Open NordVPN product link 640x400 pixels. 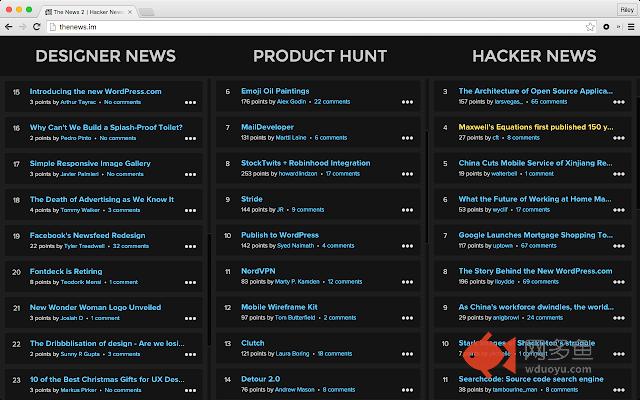(258, 271)
